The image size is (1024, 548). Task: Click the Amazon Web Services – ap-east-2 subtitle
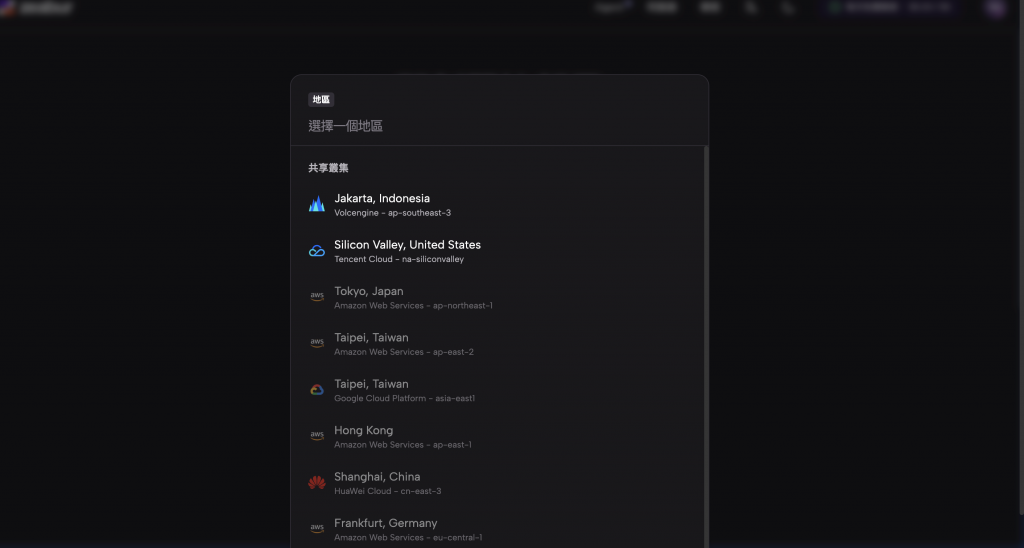coord(404,352)
